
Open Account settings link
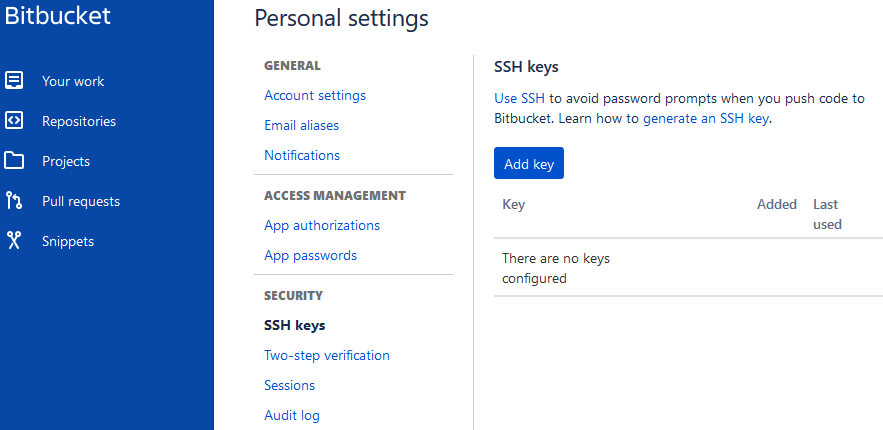pyautogui.click(x=315, y=95)
